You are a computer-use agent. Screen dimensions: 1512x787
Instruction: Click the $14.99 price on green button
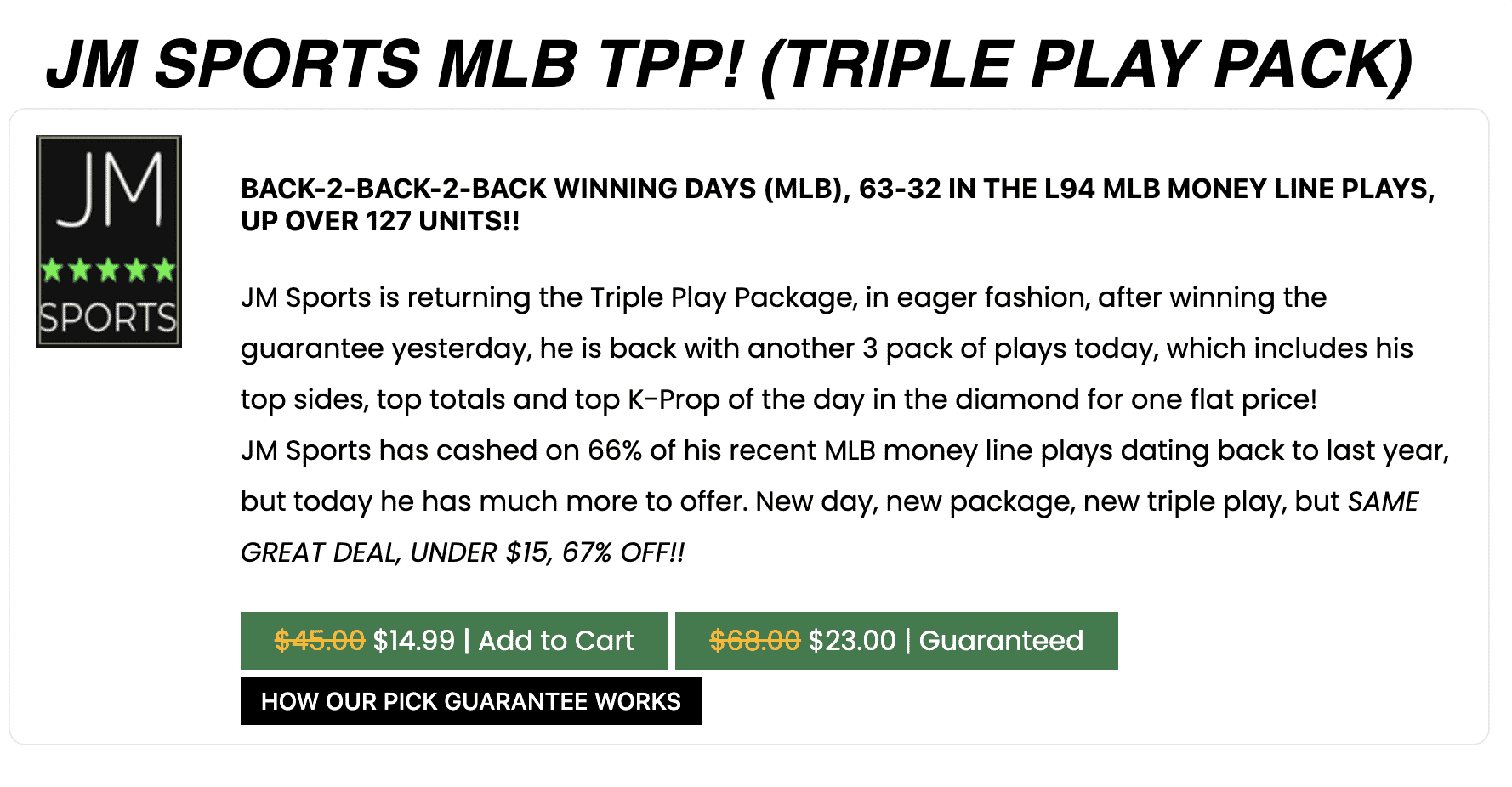pos(414,641)
